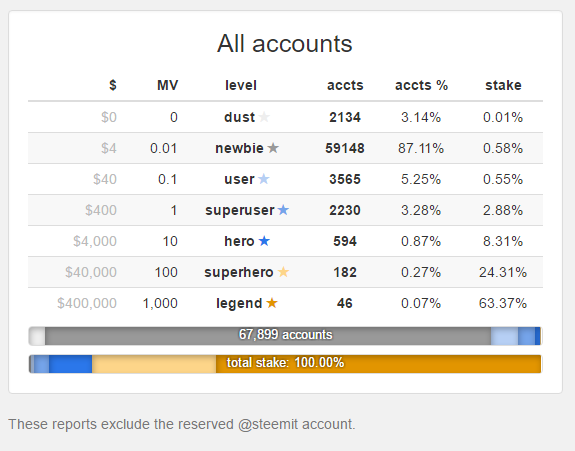Click the 'All accounts' heading

285,44
